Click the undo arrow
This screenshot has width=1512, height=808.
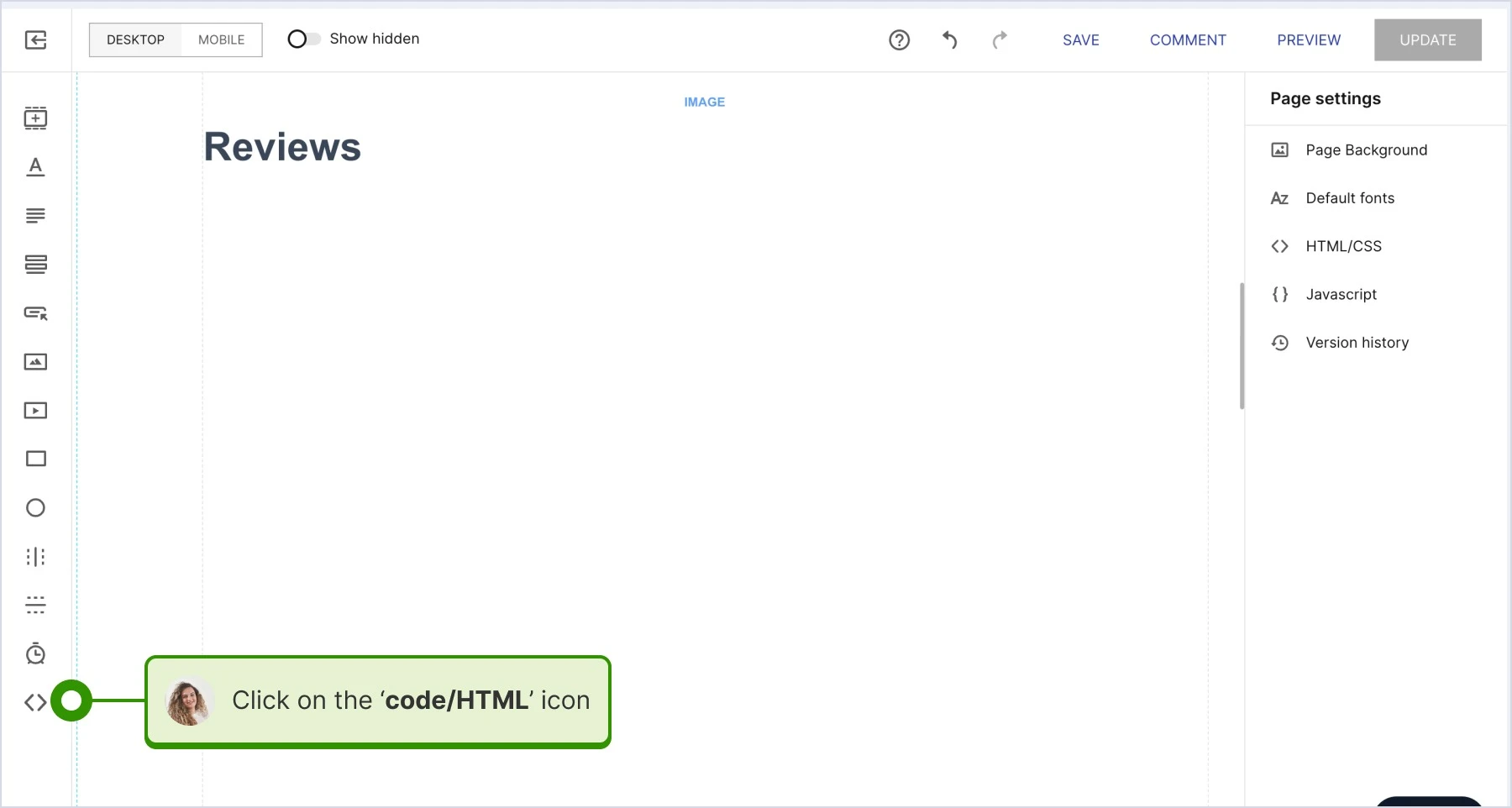[x=949, y=39]
